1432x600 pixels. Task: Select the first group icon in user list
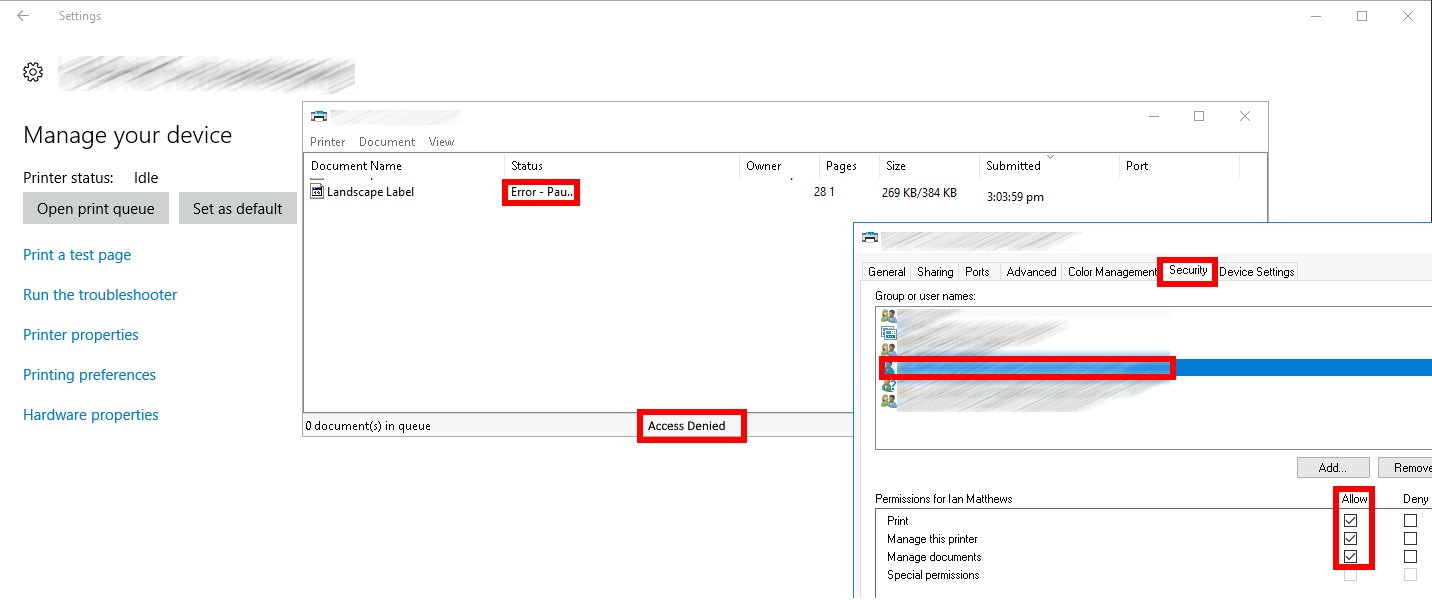pyautogui.click(x=888, y=315)
